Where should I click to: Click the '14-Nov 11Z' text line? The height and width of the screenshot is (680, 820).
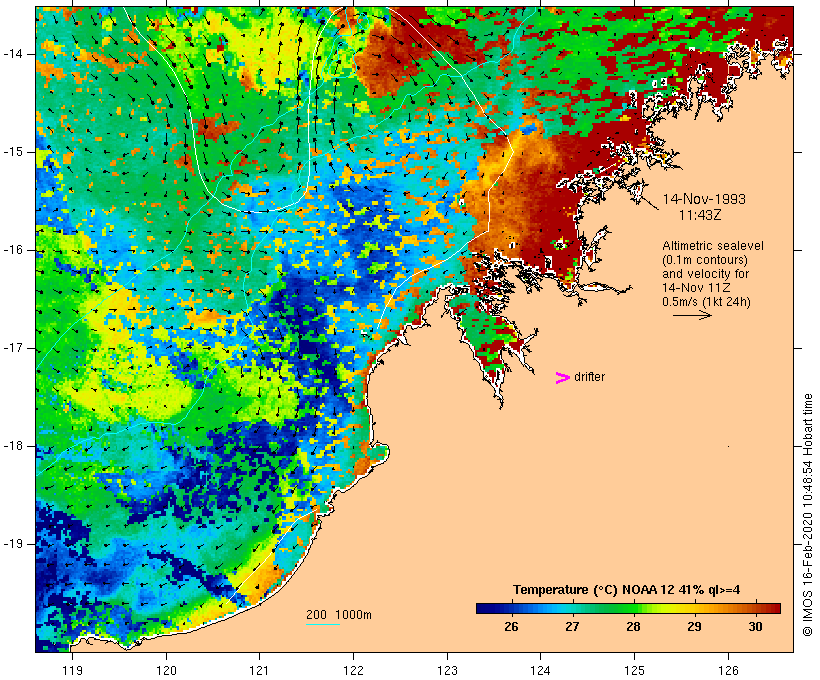pyautogui.click(x=696, y=288)
